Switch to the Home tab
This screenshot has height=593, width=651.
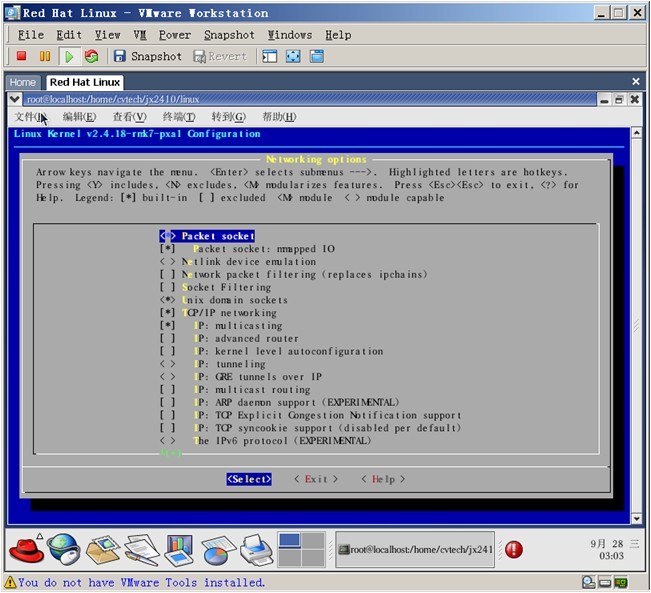coord(22,82)
